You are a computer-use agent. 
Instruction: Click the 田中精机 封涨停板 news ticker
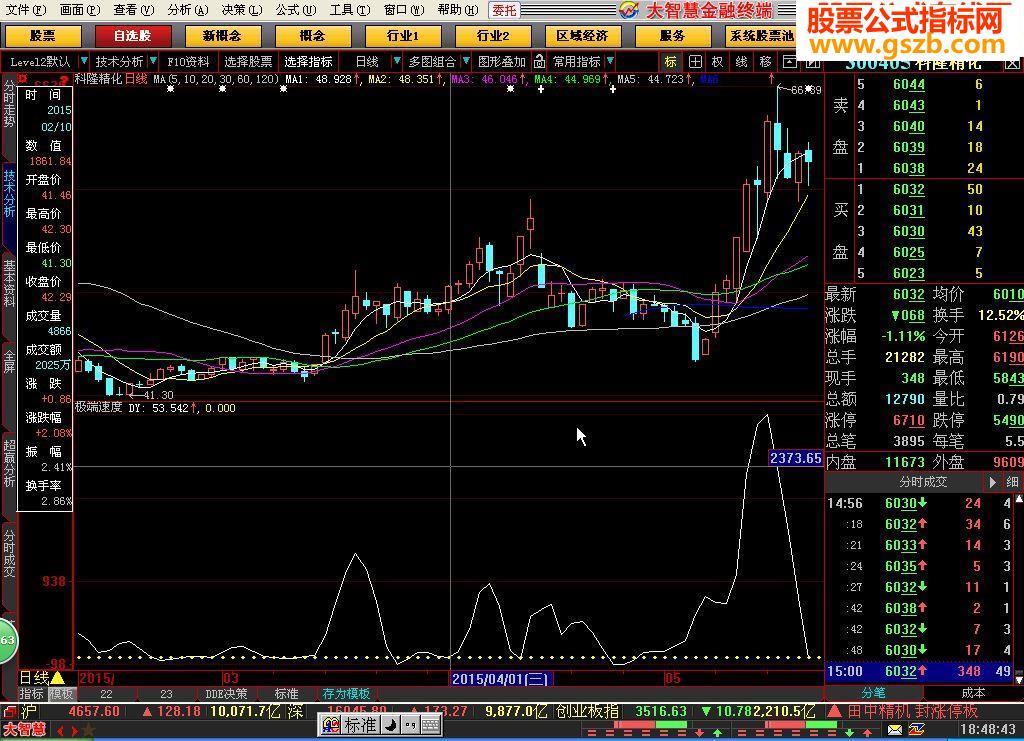coord(912,711)
